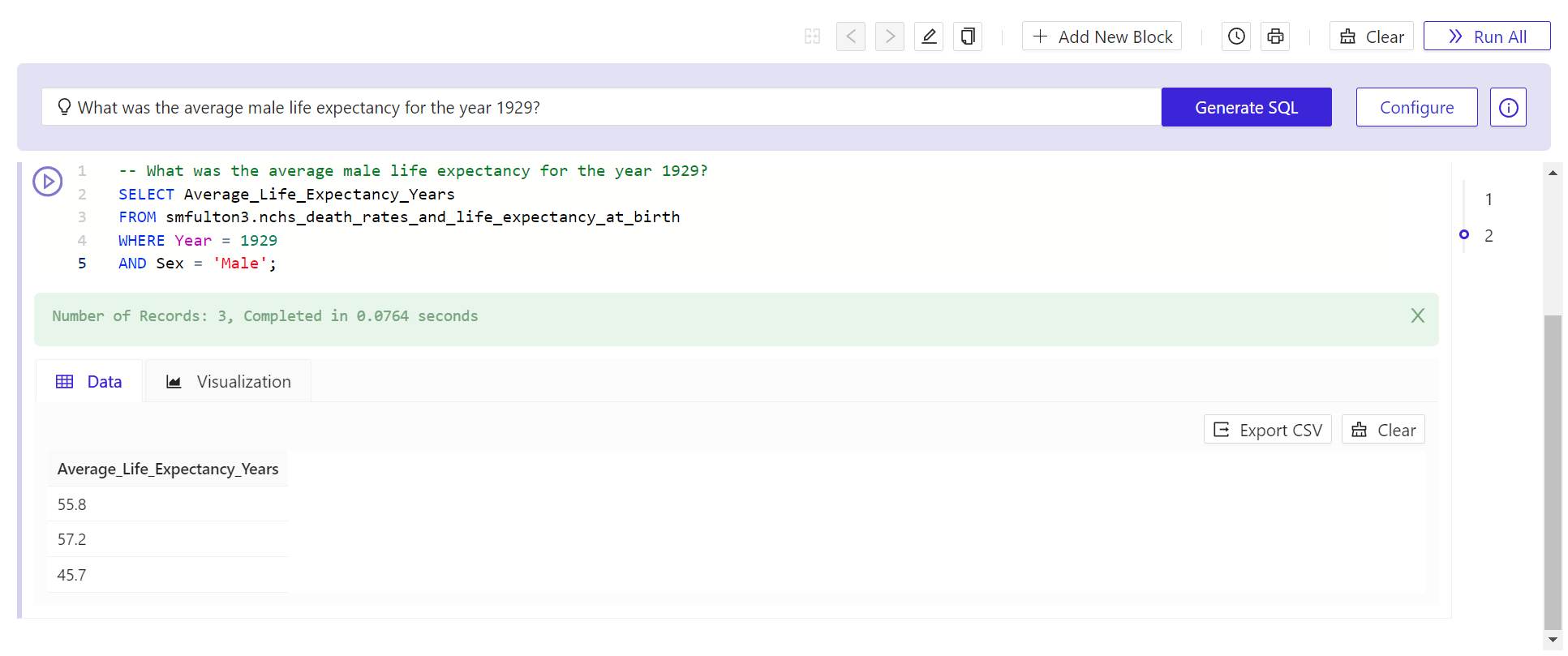Go to the previous block arrow
Viewport: 1568px width, 656px height.
(851, 36)
